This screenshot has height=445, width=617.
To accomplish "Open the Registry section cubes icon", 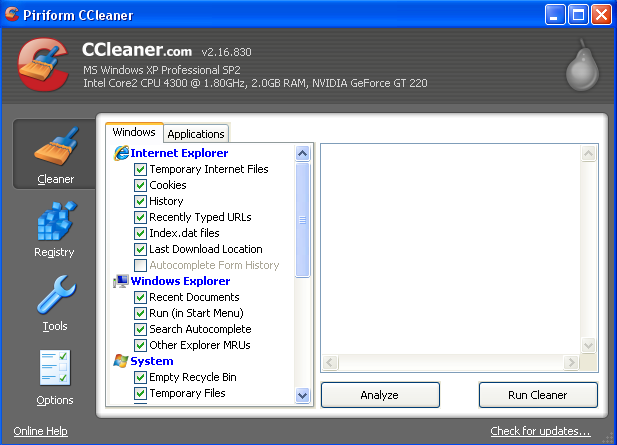I will pyautogui.click(x=57, y=221).
